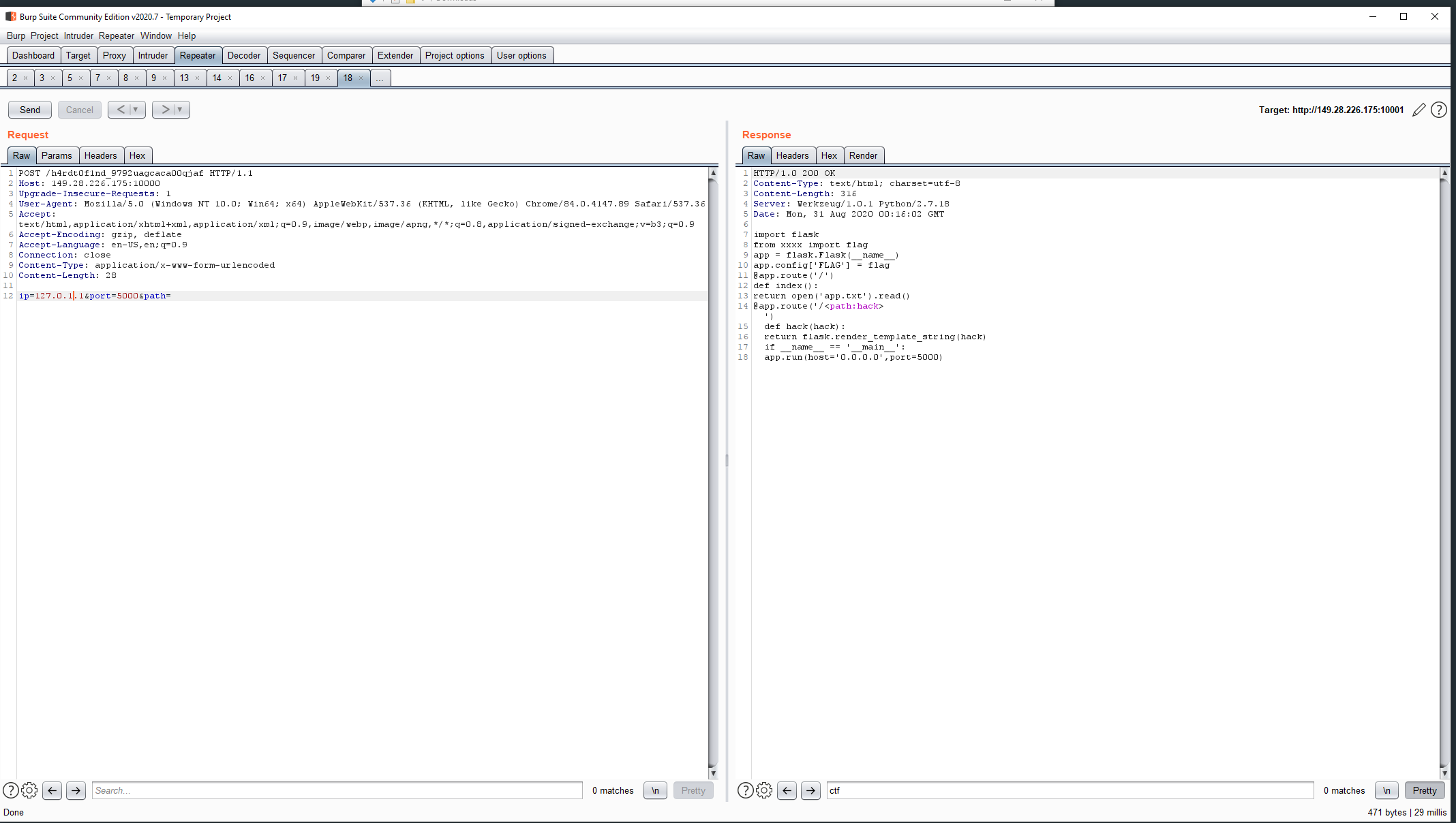
Task: Expand back history dropdown arrow
Action: click(x=136, y=110)
